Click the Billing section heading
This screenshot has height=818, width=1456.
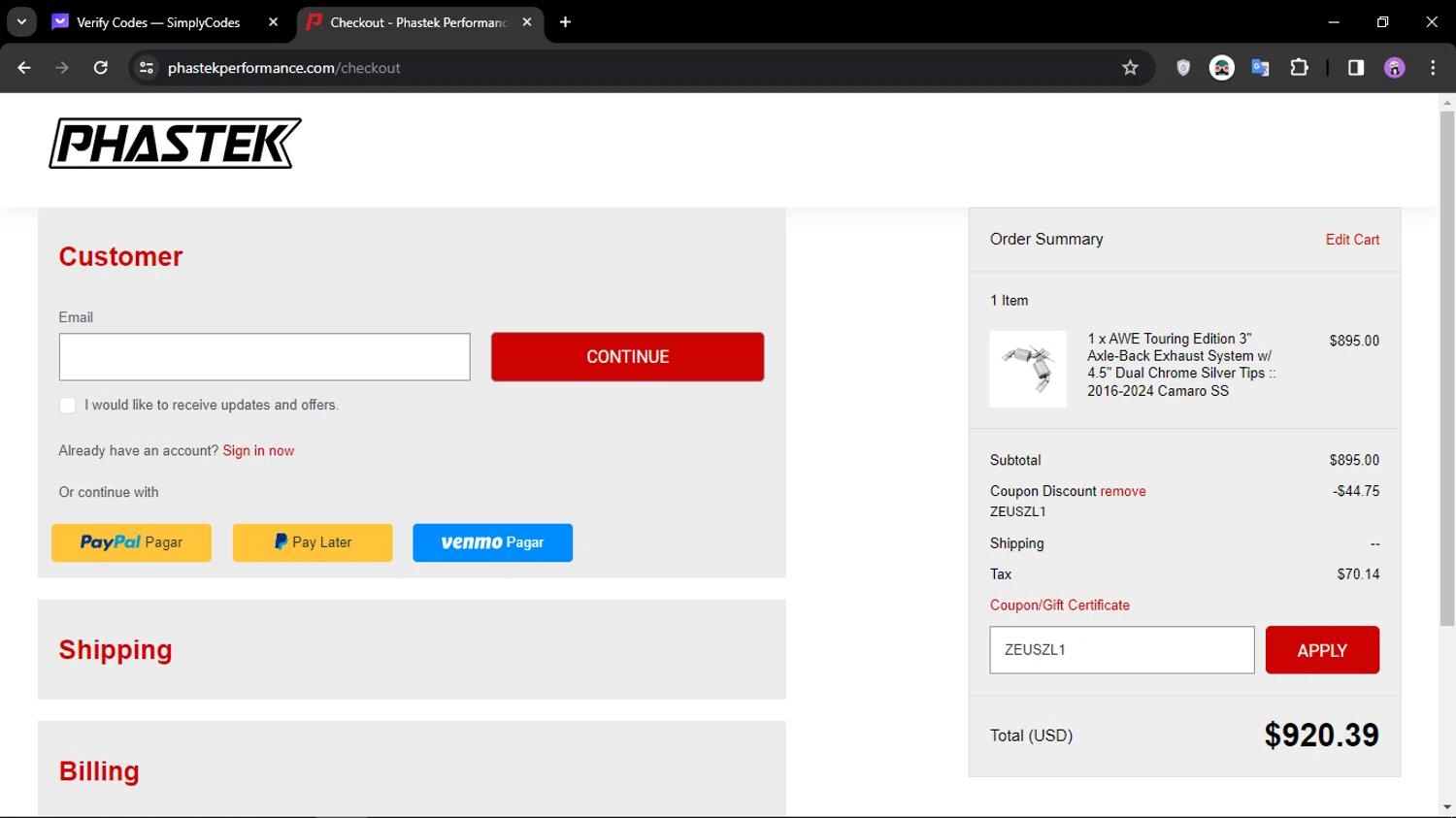[x=99, y=771]
